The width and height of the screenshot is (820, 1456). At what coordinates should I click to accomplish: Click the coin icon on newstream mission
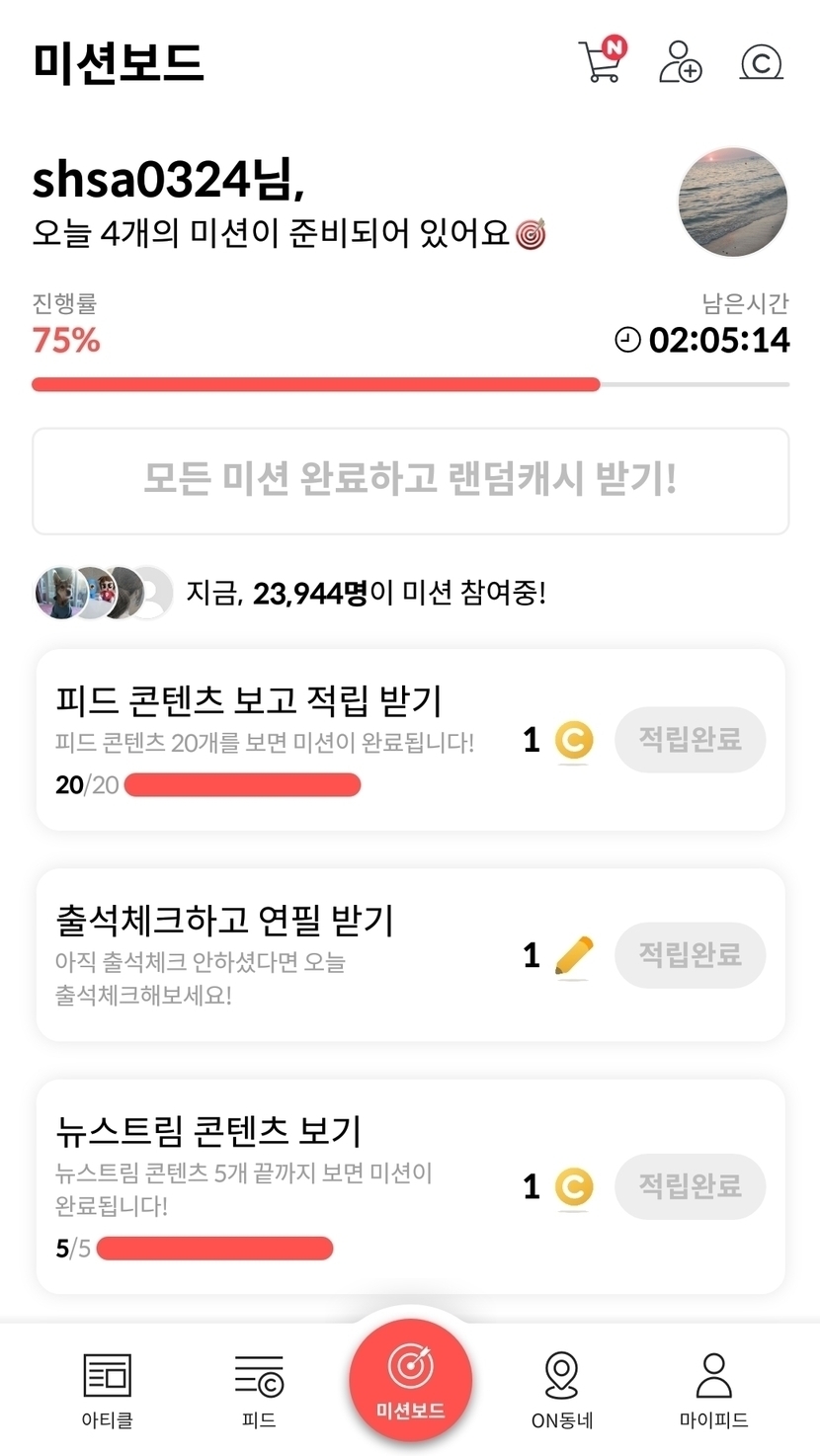pyautogui.click(x=574, y=1186)
